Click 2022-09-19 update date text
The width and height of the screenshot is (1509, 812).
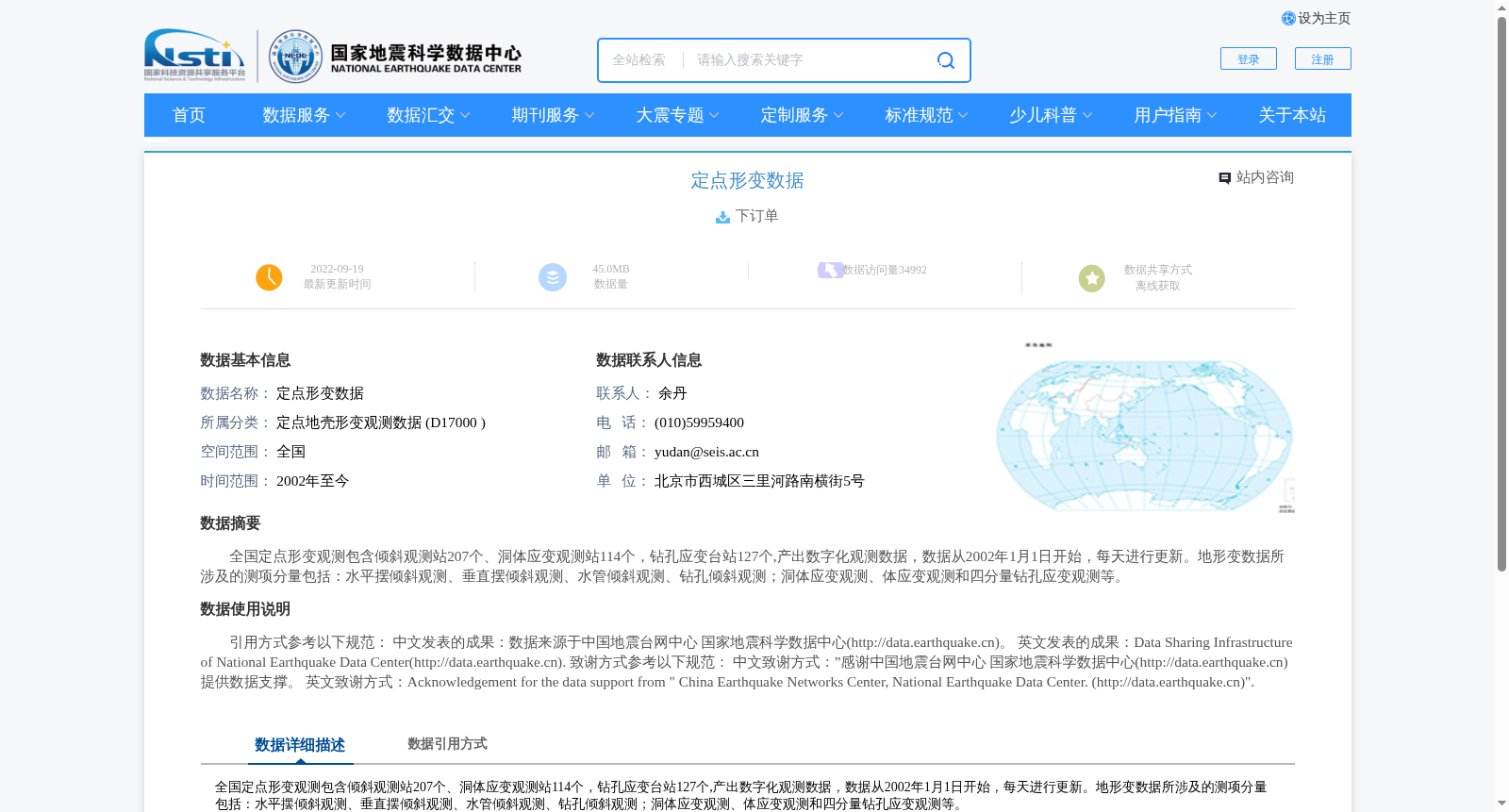pos(337,270)
